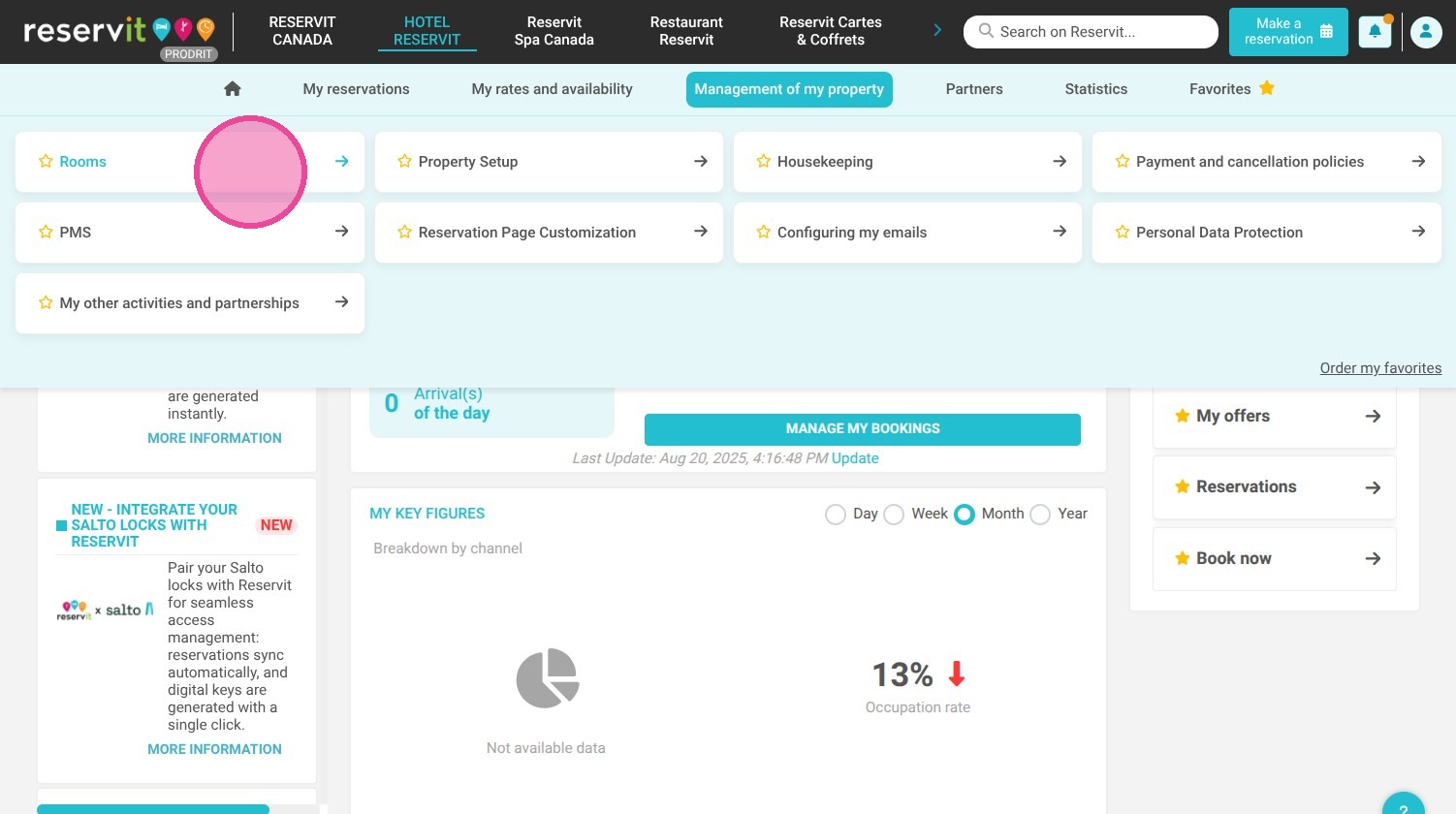Click the teal progress bar at bottom left
1456x814 pixels.
pyautogui.click(x=153, y=809)
